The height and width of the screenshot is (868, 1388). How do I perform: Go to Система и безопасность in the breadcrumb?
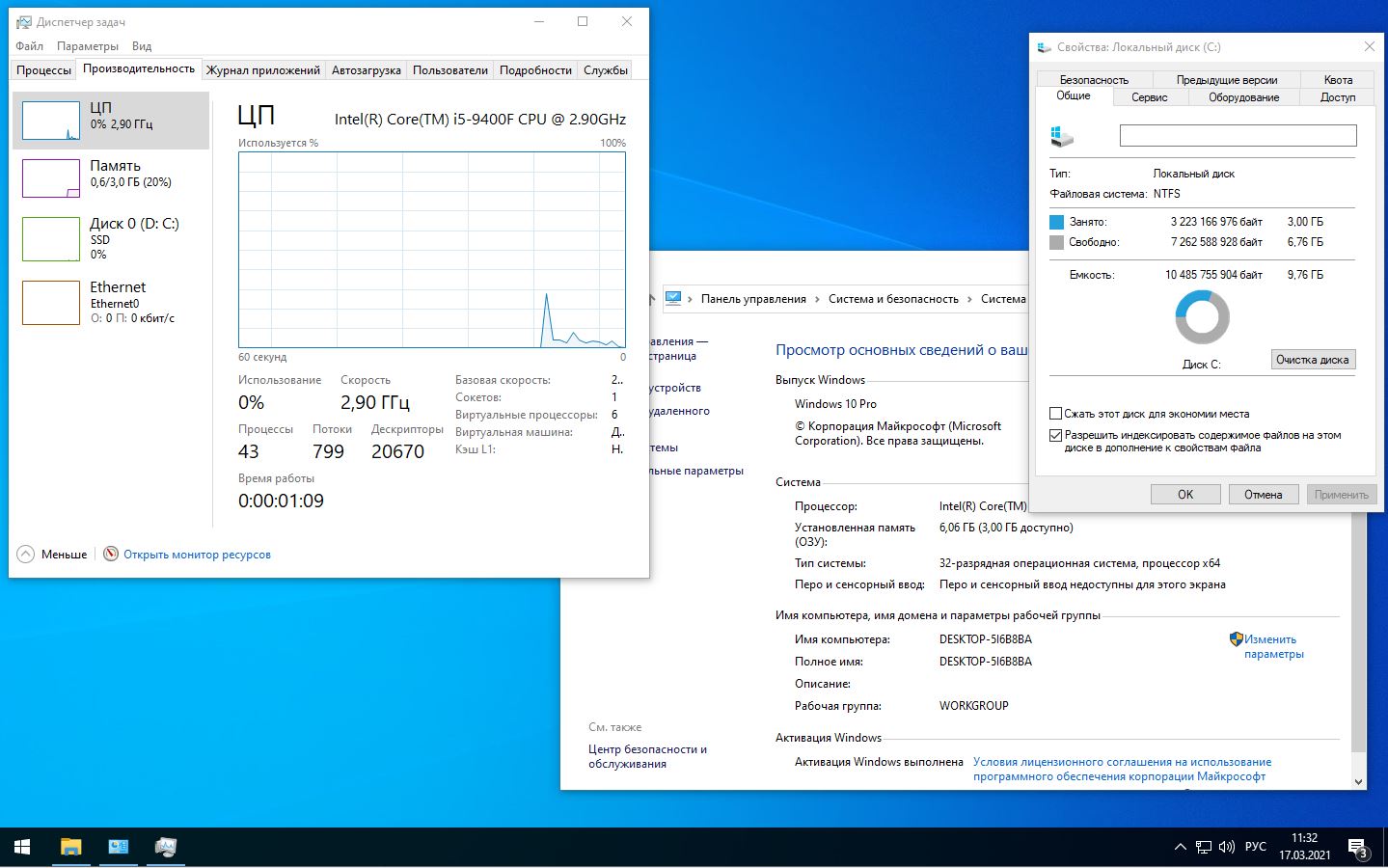tap(893, 299)
